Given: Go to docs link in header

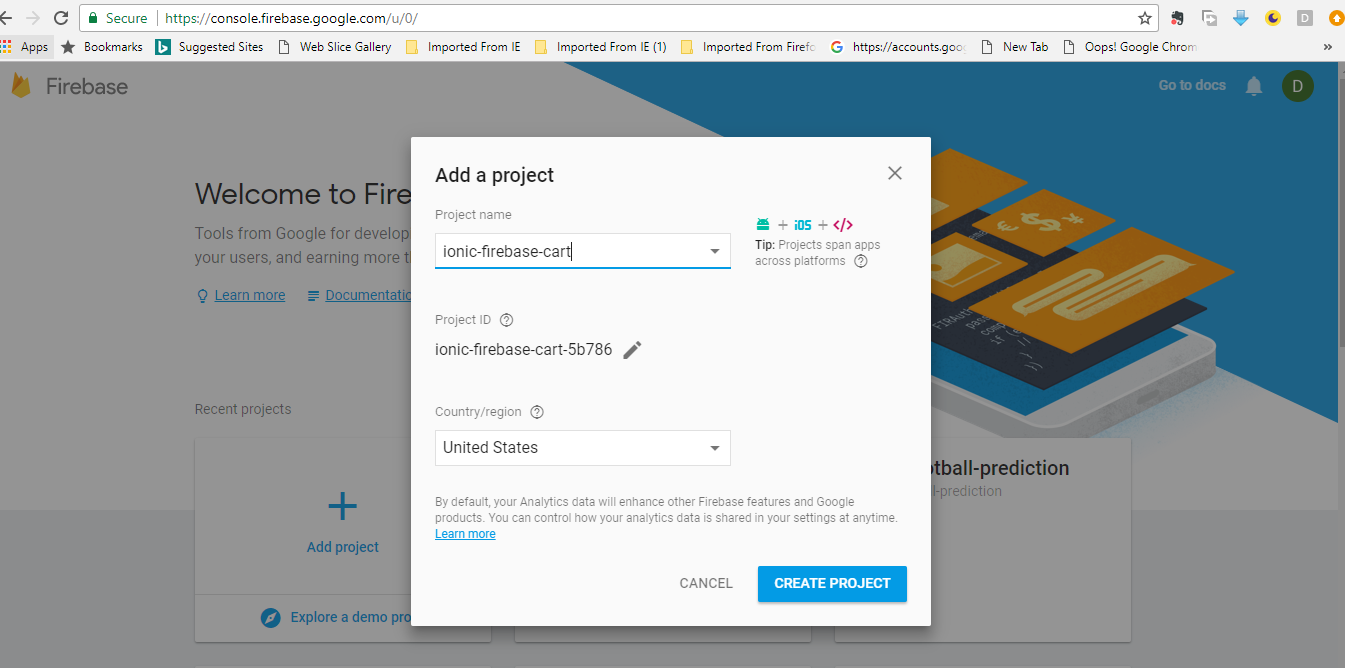Looking at the screenshot, I should coord(1192,85).
